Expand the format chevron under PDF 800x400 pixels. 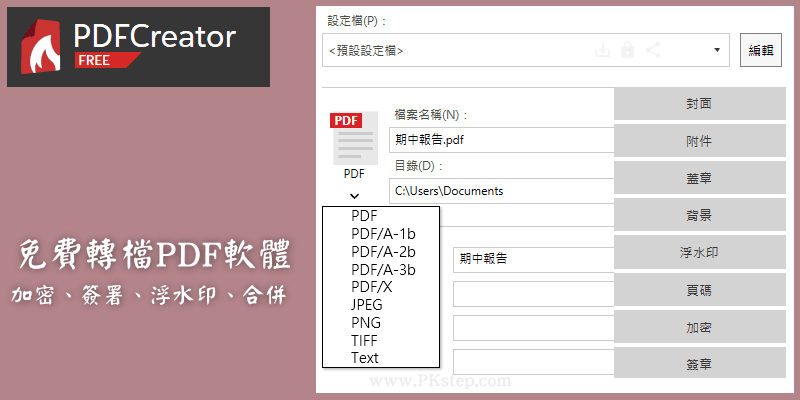[x=355, y=196]
